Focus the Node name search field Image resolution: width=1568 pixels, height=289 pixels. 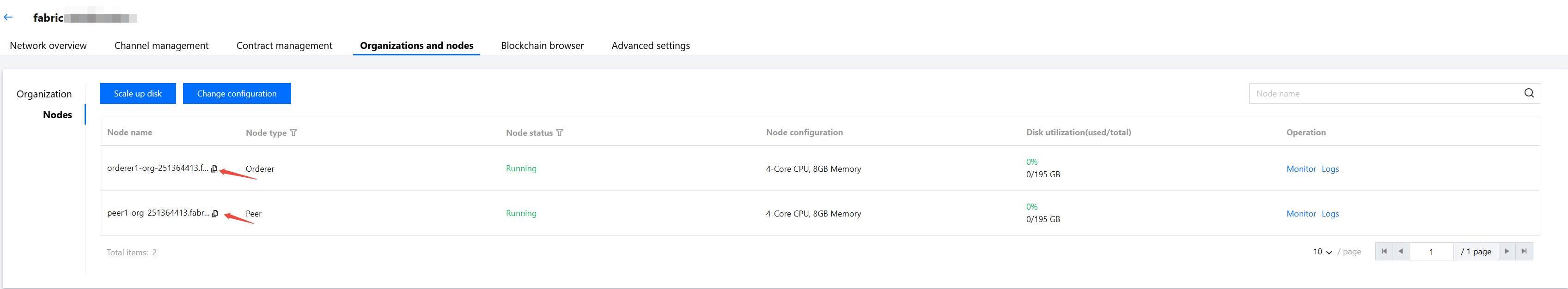point(1382,94)
